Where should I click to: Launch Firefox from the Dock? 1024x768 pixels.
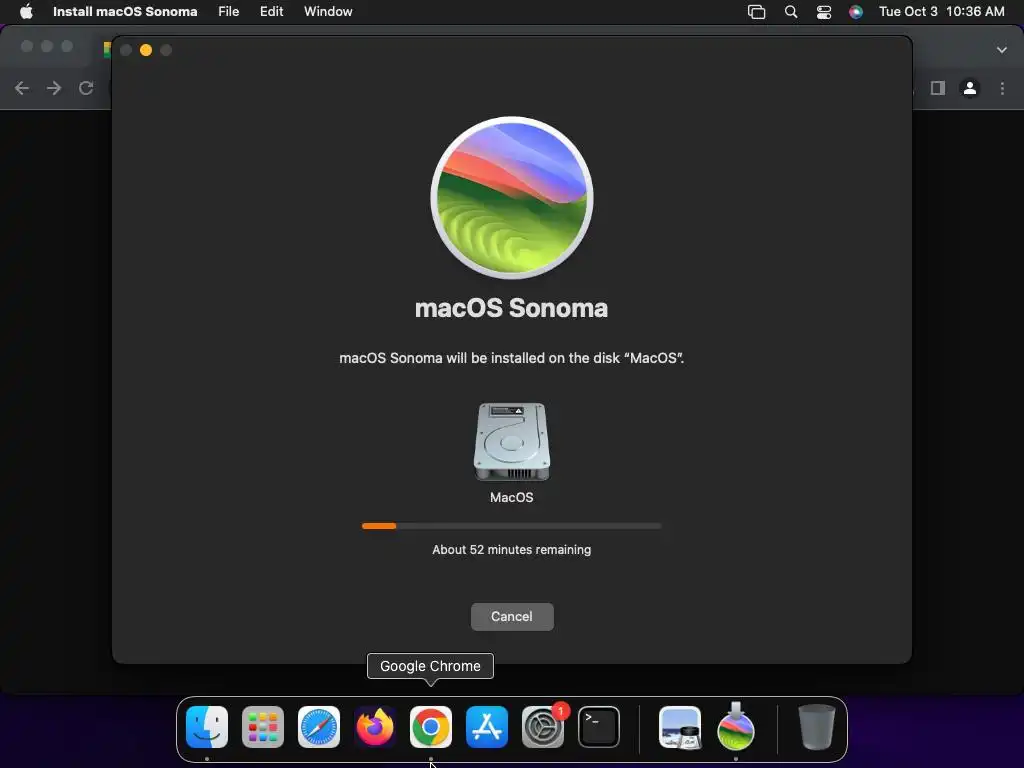point(375,727)
